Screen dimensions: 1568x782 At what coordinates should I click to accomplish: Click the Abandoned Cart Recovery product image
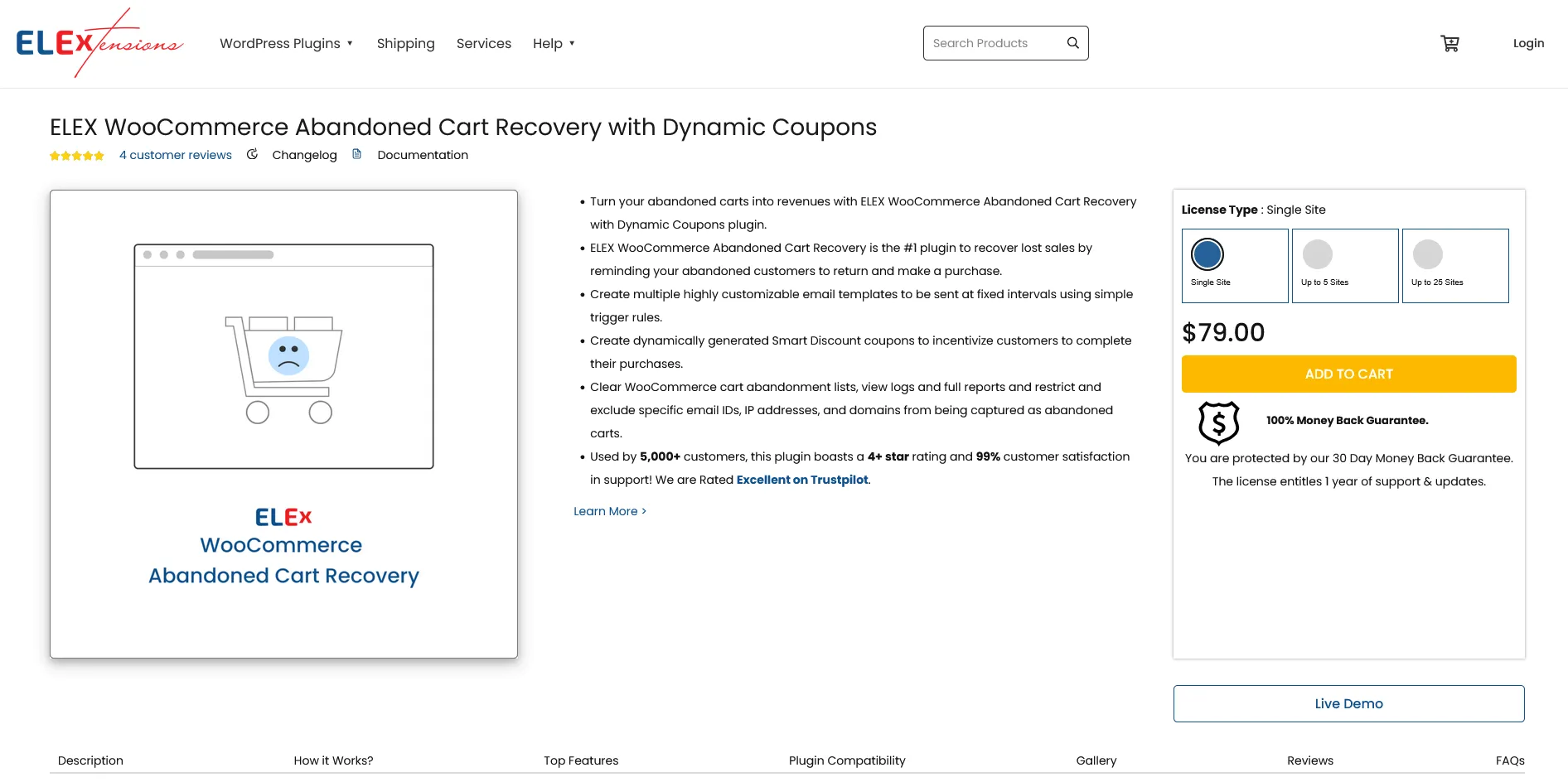coord(283,424)
